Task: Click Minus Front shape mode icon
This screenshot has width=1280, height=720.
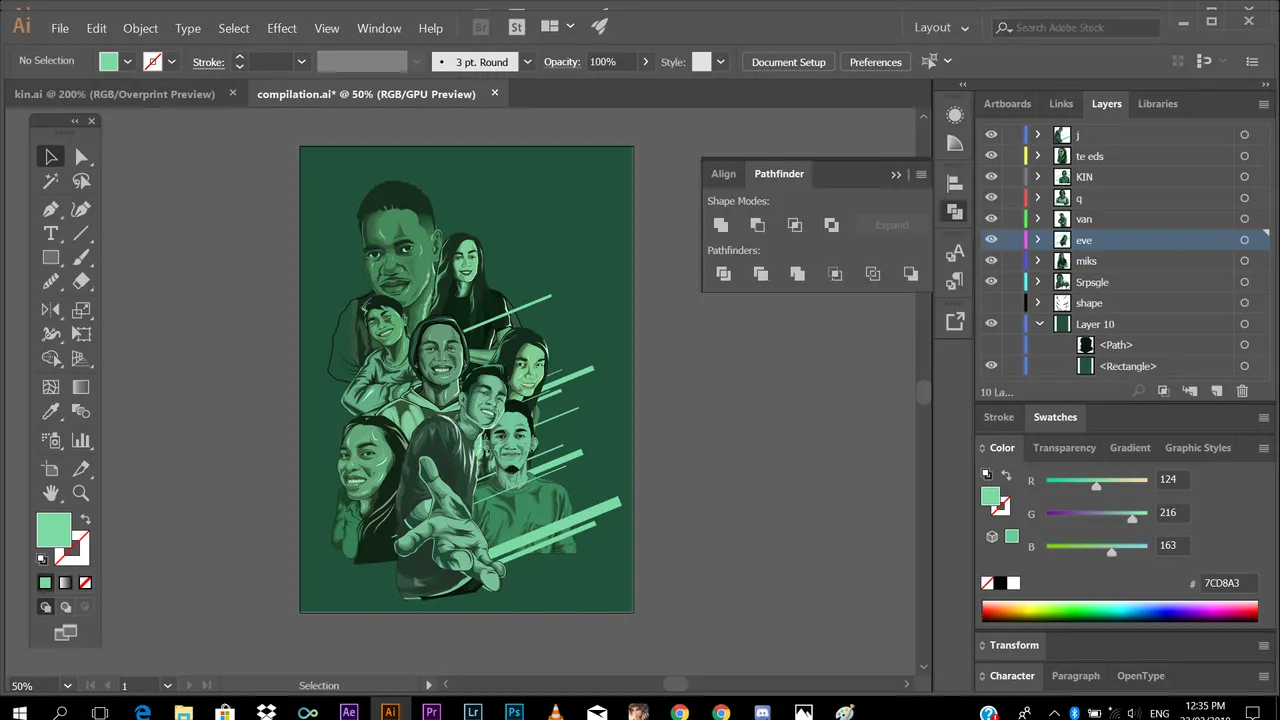Action: click(x=757, y=225)
